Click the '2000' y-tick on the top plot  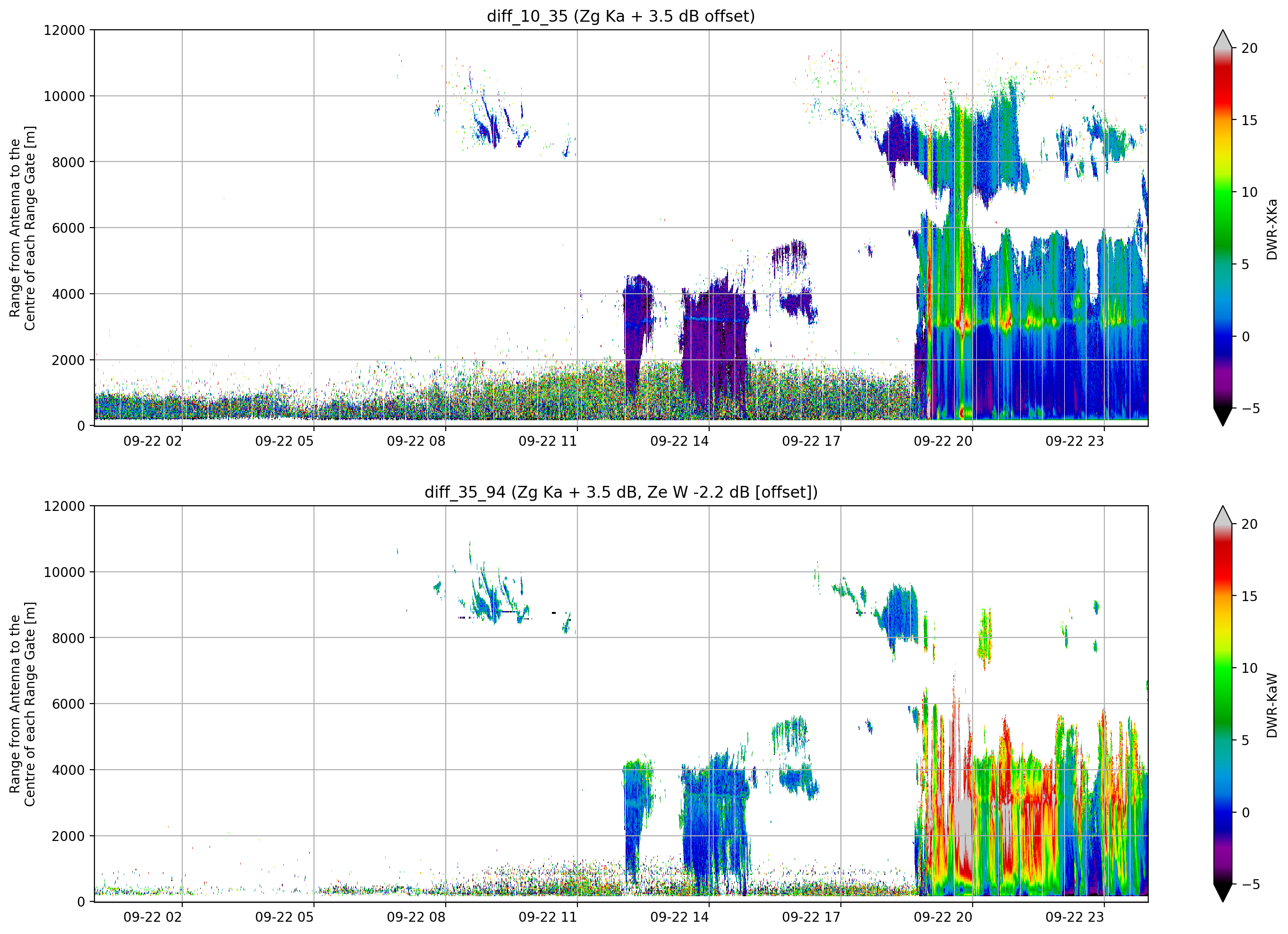coord(68,360)
